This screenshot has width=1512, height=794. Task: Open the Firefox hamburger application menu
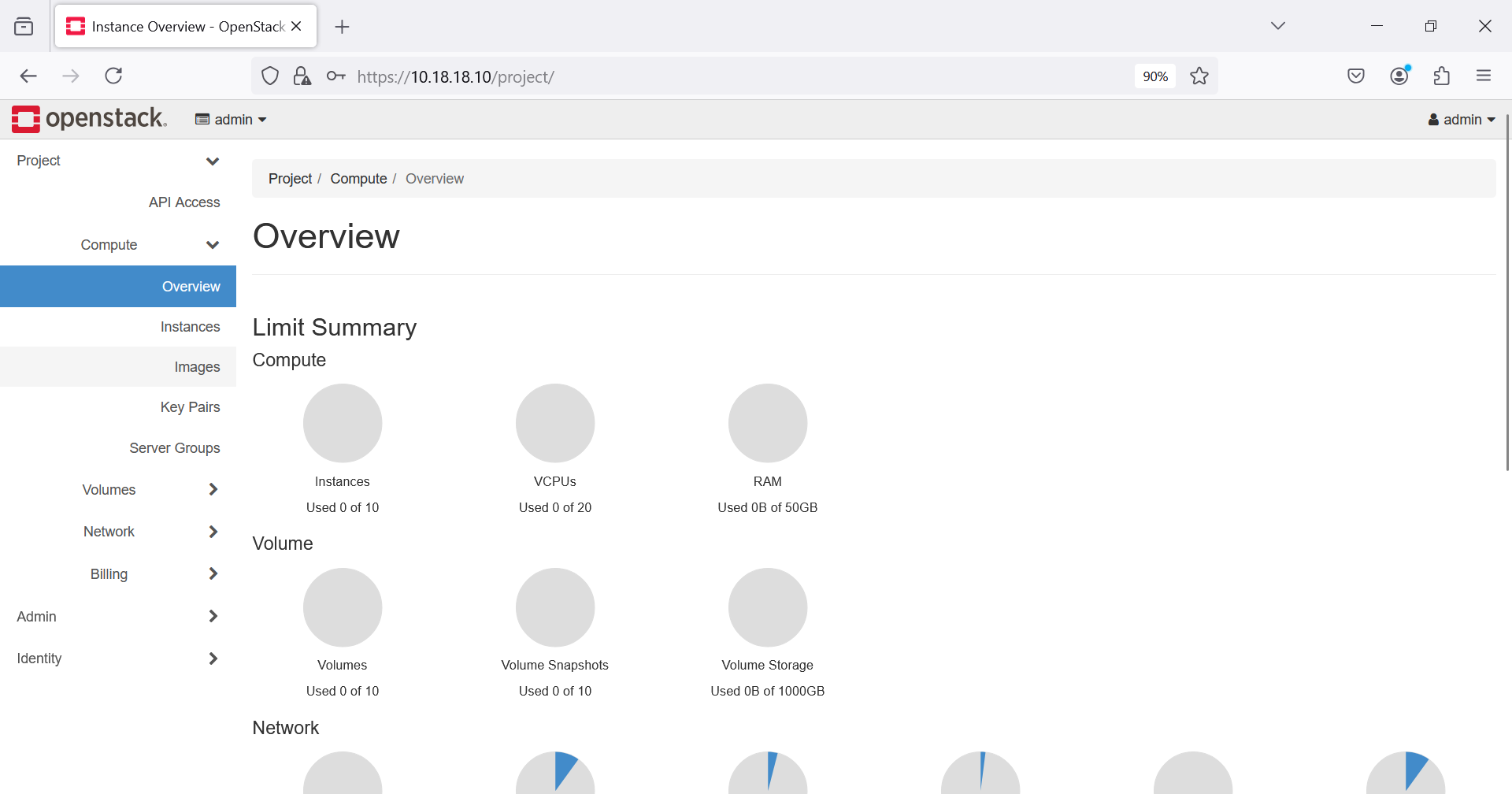coord(1484,76)
